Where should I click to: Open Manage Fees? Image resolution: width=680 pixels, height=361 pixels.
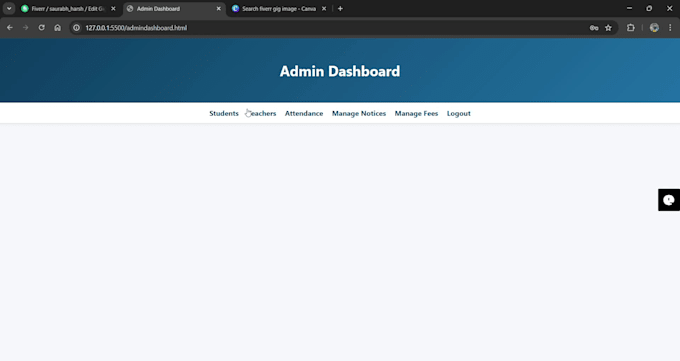416,113
